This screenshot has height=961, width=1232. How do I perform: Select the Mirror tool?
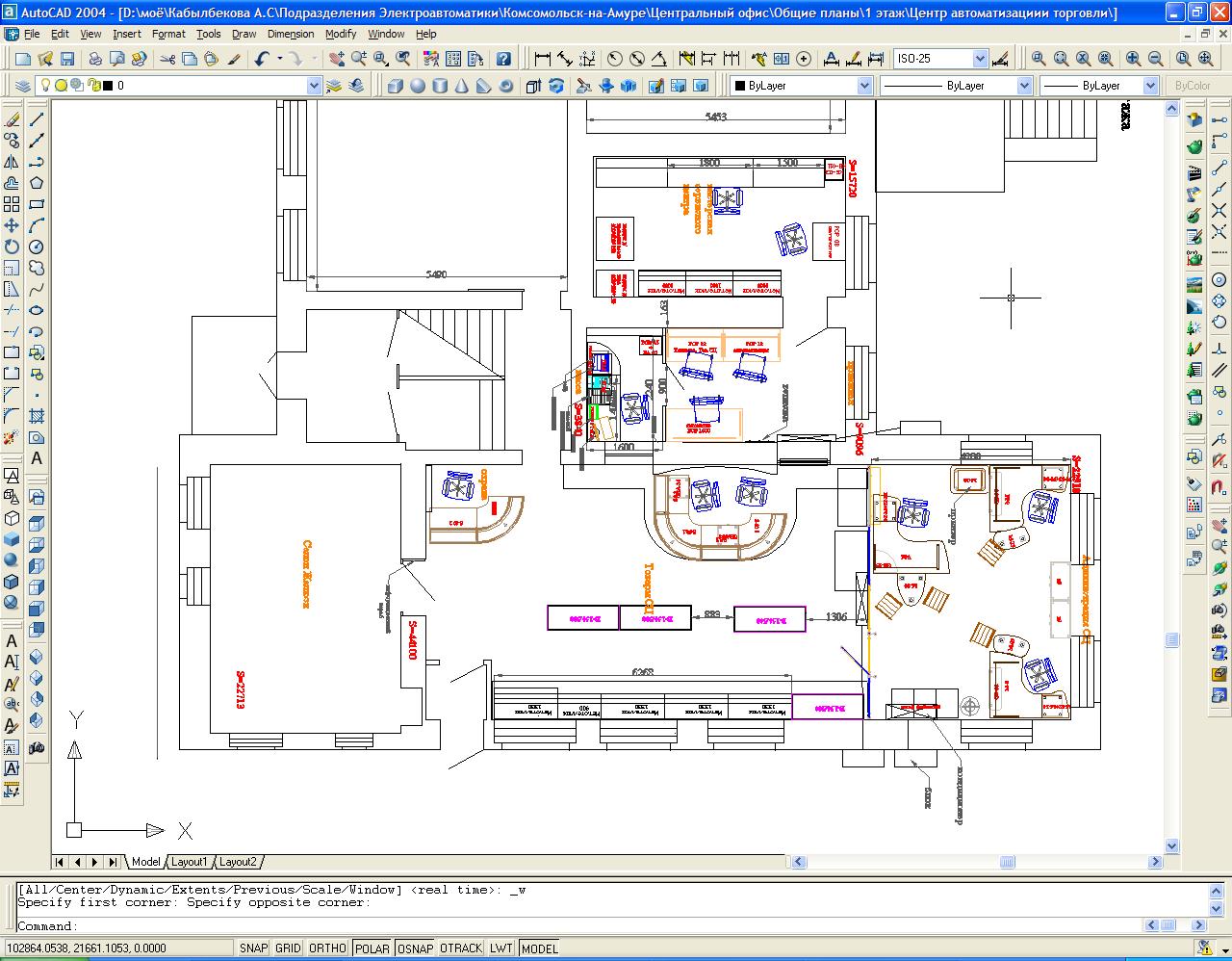point(12,162)
